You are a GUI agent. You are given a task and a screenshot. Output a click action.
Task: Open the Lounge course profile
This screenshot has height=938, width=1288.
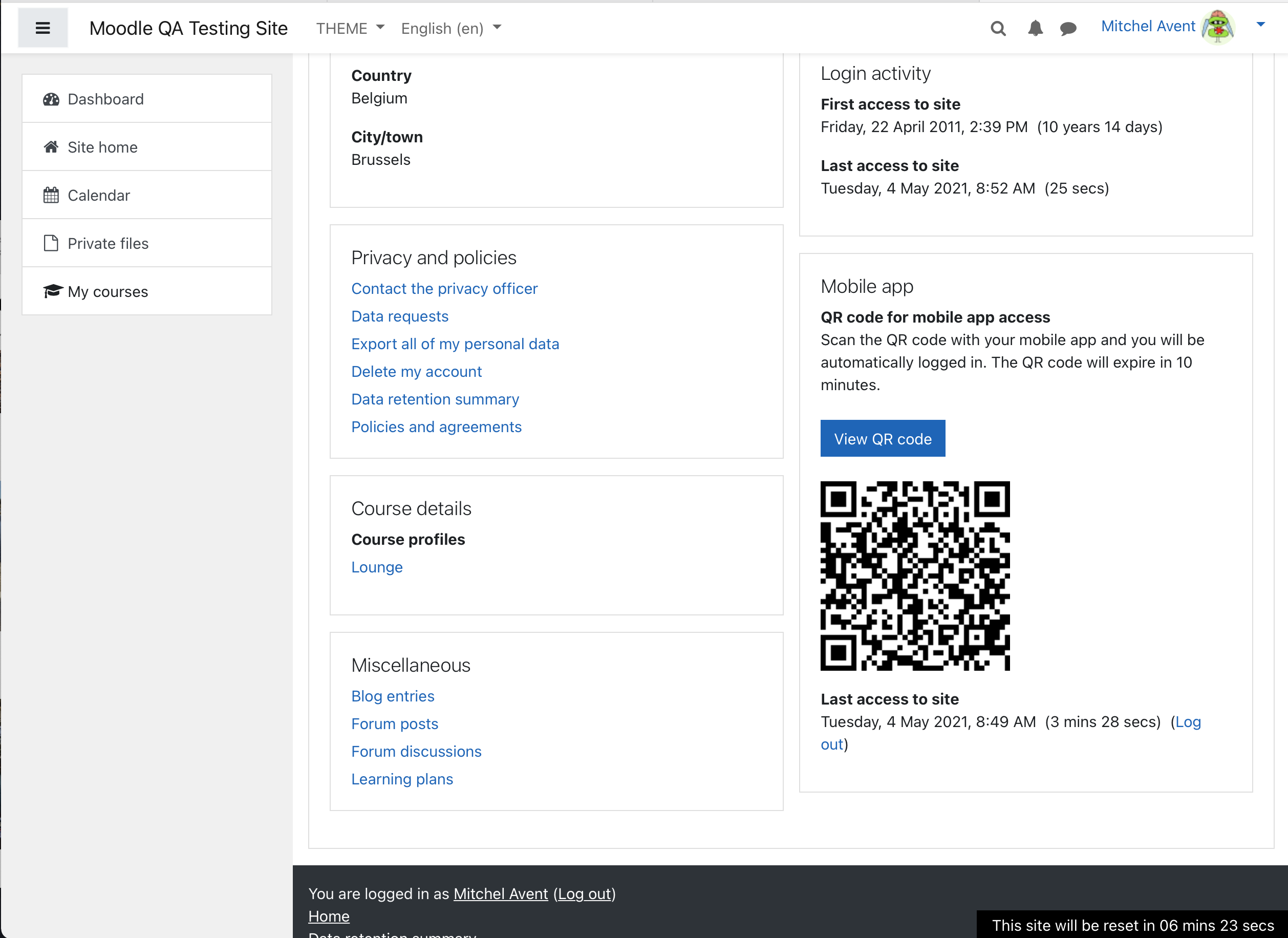[377, 567]
